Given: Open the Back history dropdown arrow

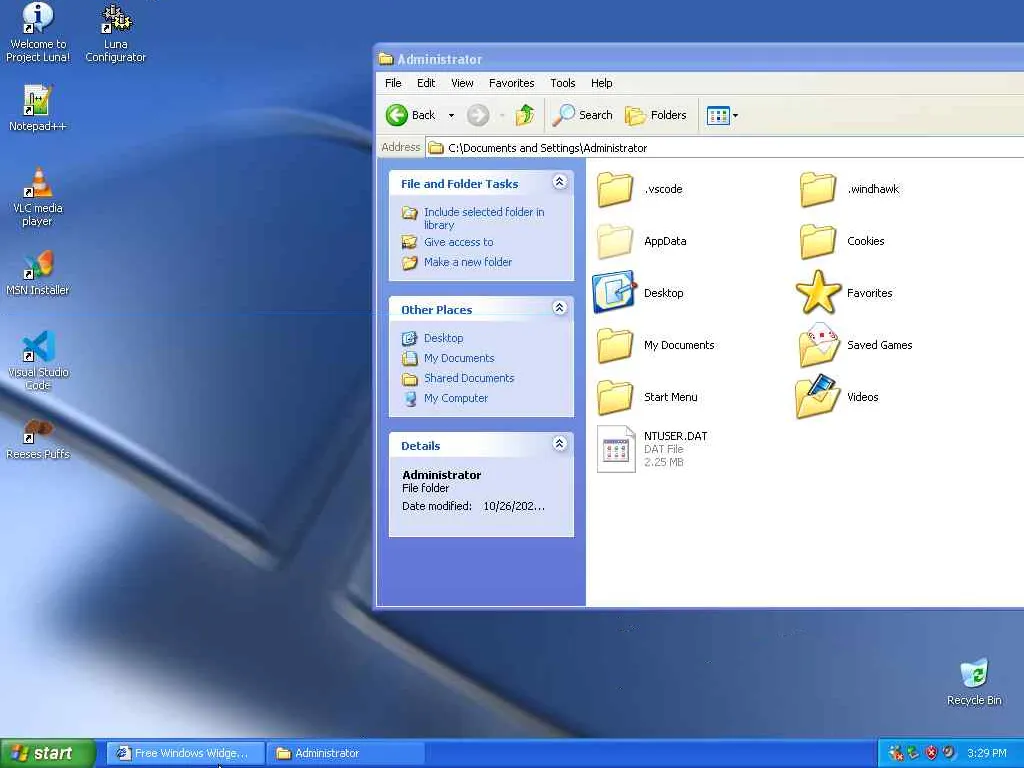Looking at the screenshot, I should pyautogui.click(x=451, y=116).
